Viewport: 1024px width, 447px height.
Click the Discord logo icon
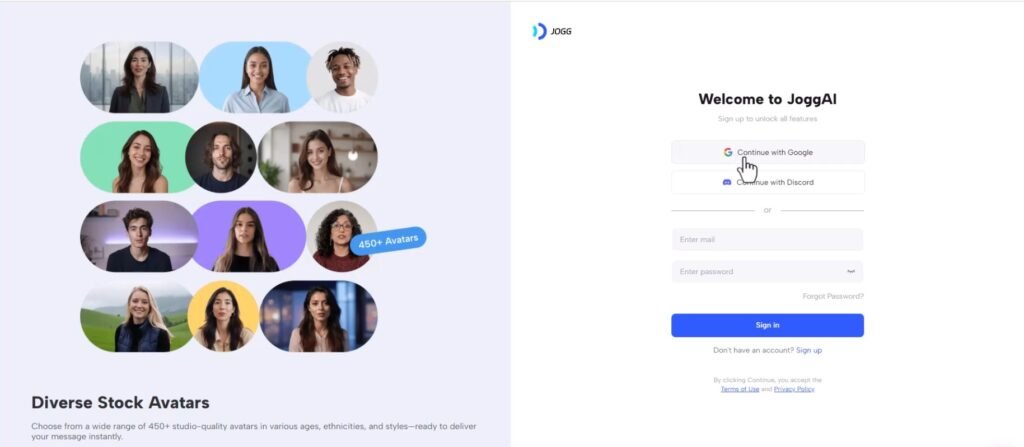tap(727, 182)
